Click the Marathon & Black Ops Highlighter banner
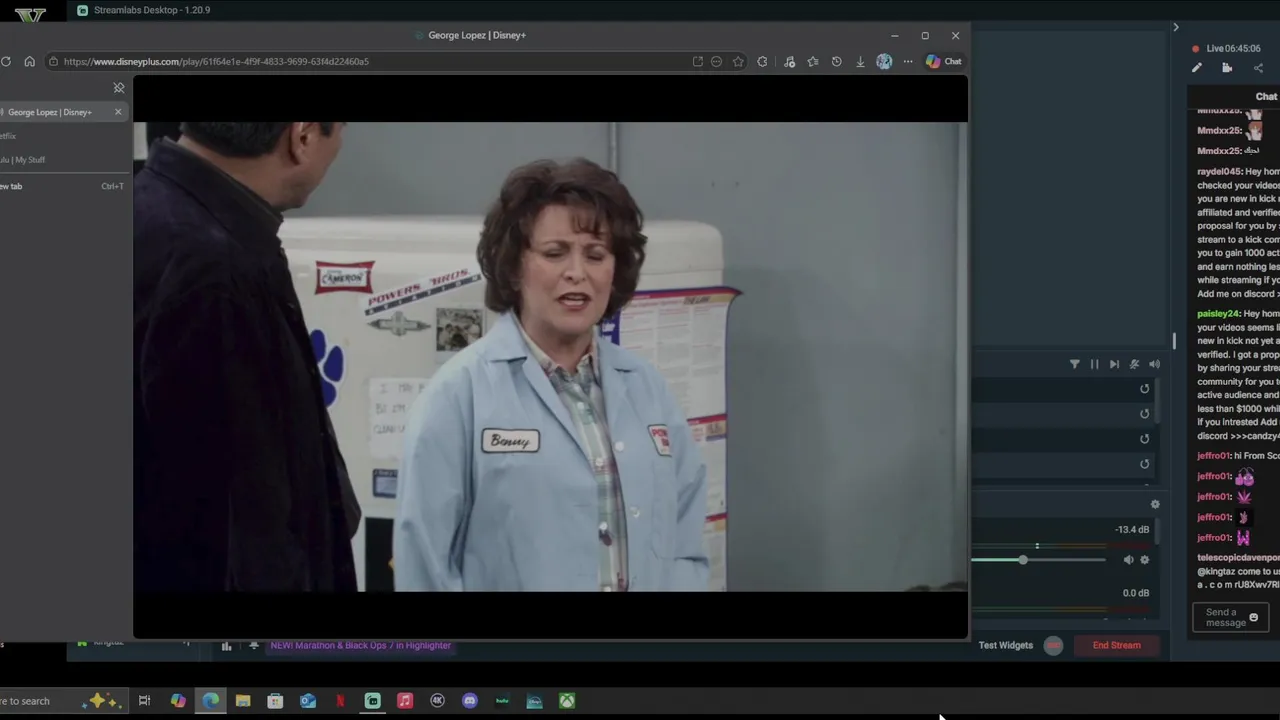1280x720 pixels. pos(361,645)
